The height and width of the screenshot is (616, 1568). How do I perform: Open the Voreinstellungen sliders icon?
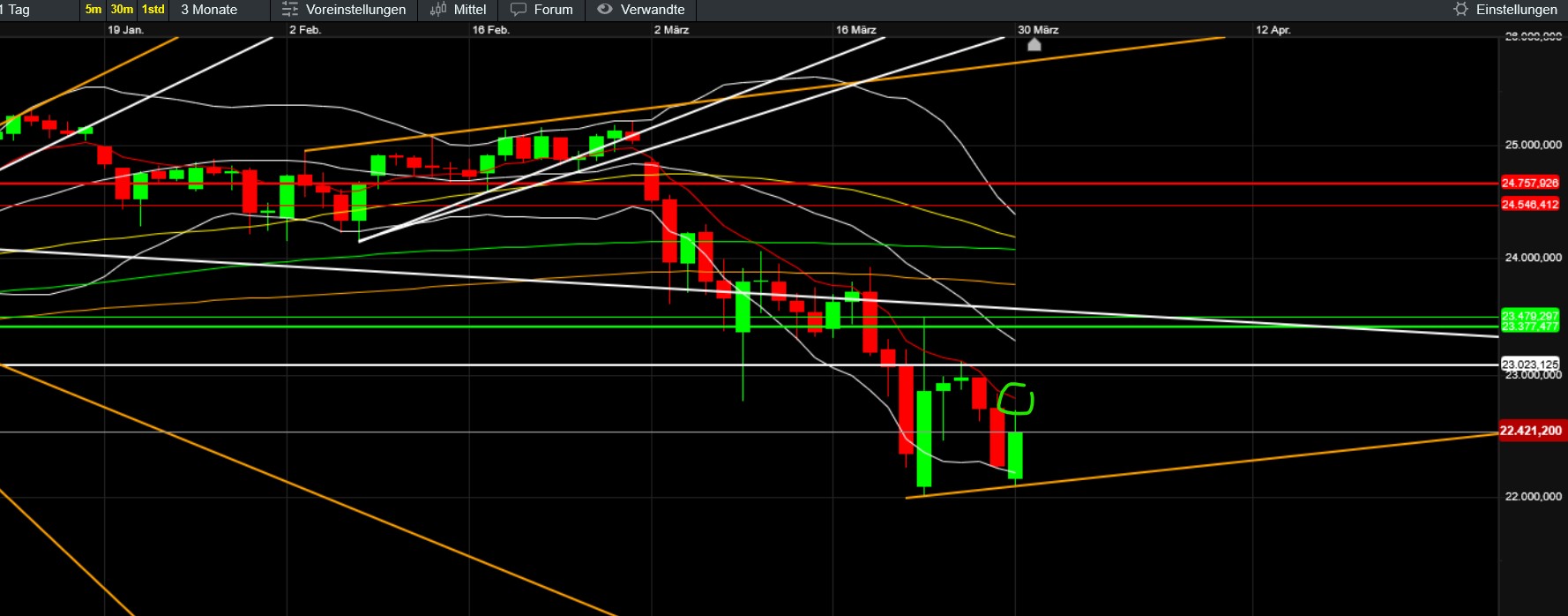(x=289, y=10)
